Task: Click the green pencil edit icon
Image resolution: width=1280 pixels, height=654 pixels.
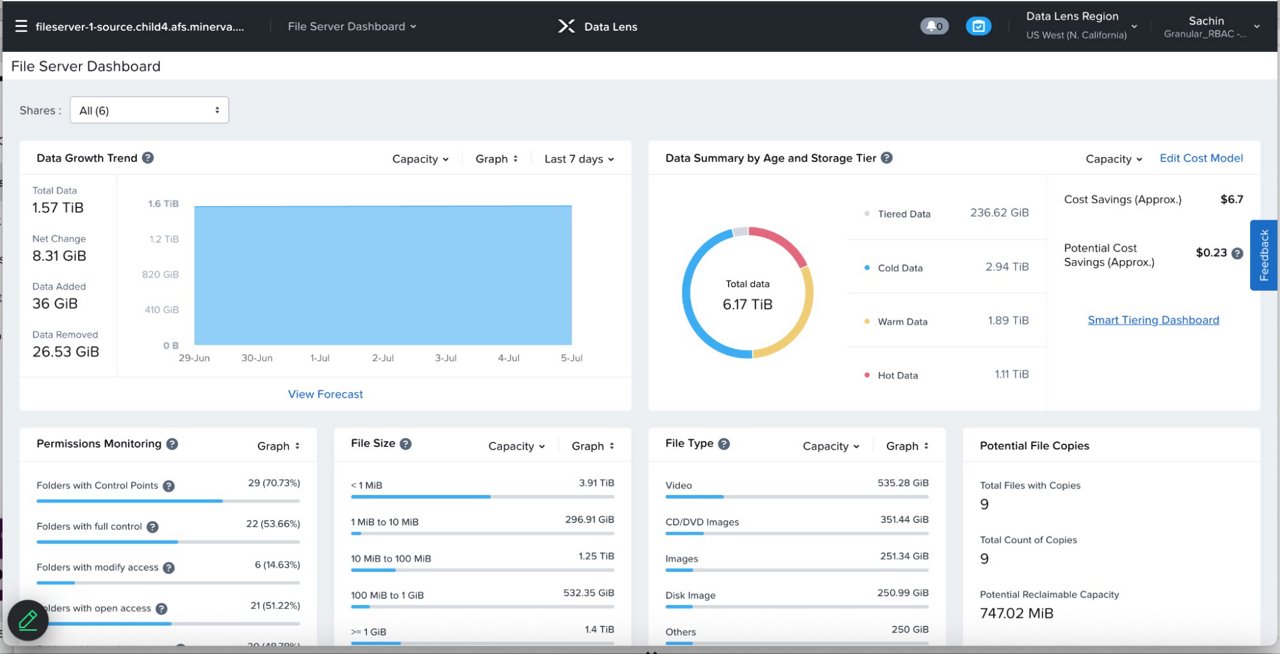Action: click(28, 620)
